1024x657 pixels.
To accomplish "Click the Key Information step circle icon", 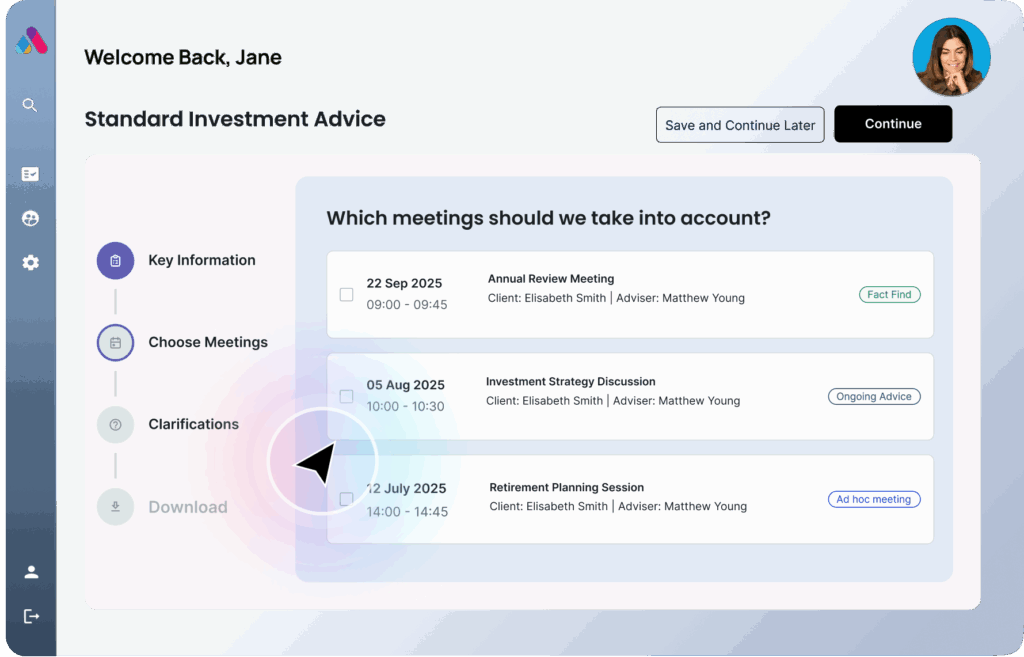I will pyautogui.click(x=115, y=261).
